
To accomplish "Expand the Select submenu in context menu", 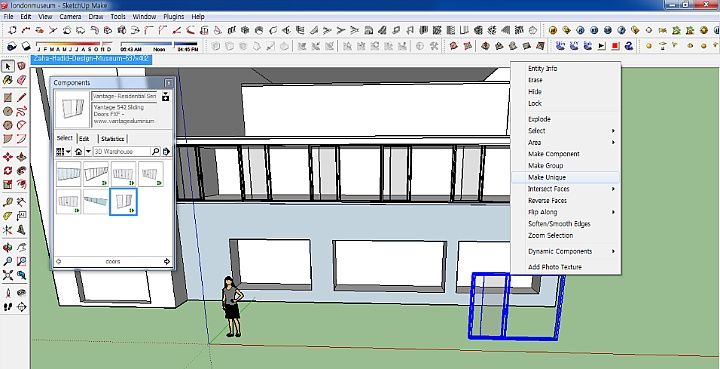I will pos(566,131).
